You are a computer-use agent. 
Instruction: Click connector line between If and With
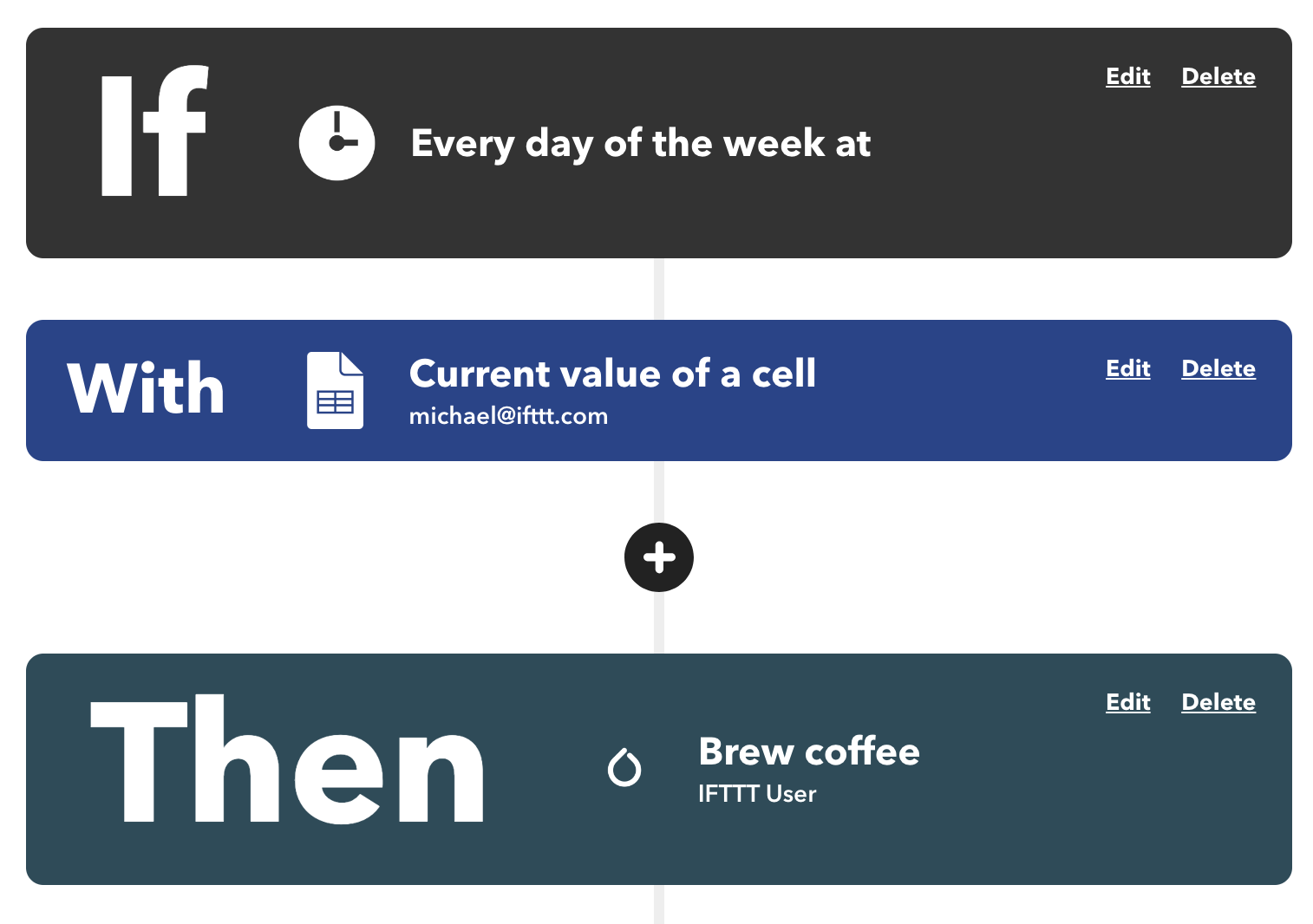tap(659, 289)
